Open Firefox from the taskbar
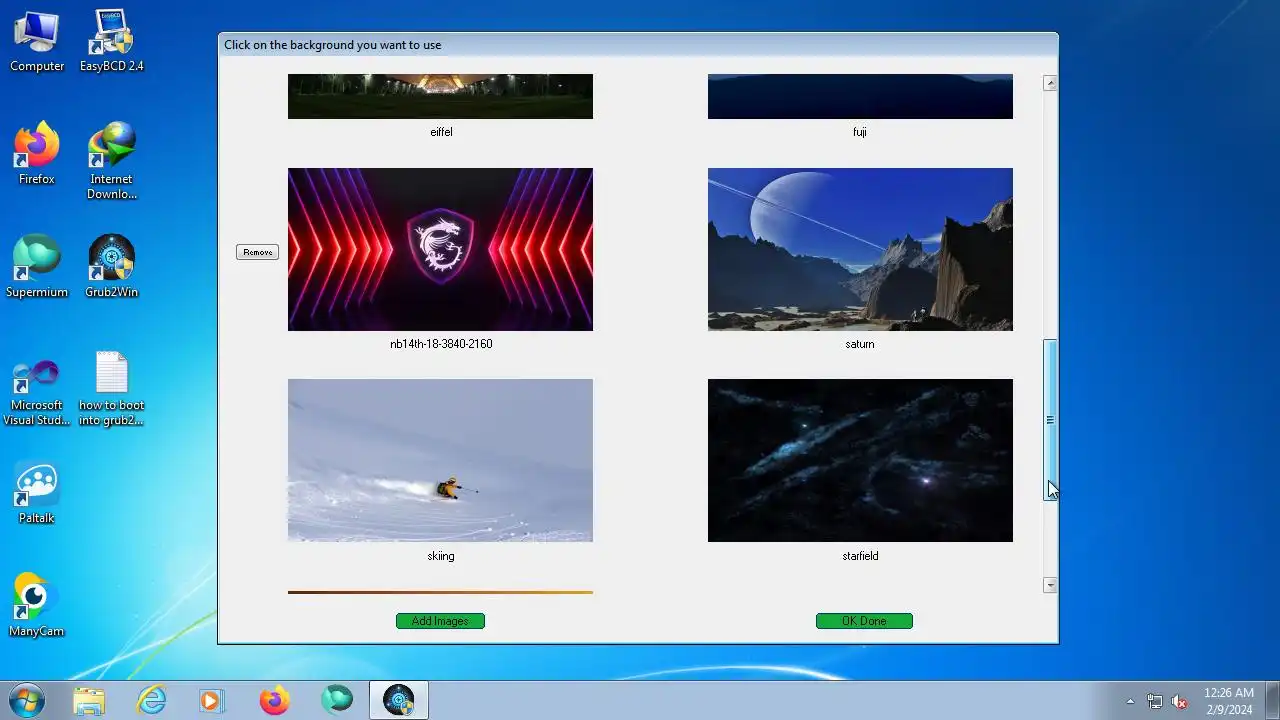This screenshot has width=1280, height=720. pos(274,701)
